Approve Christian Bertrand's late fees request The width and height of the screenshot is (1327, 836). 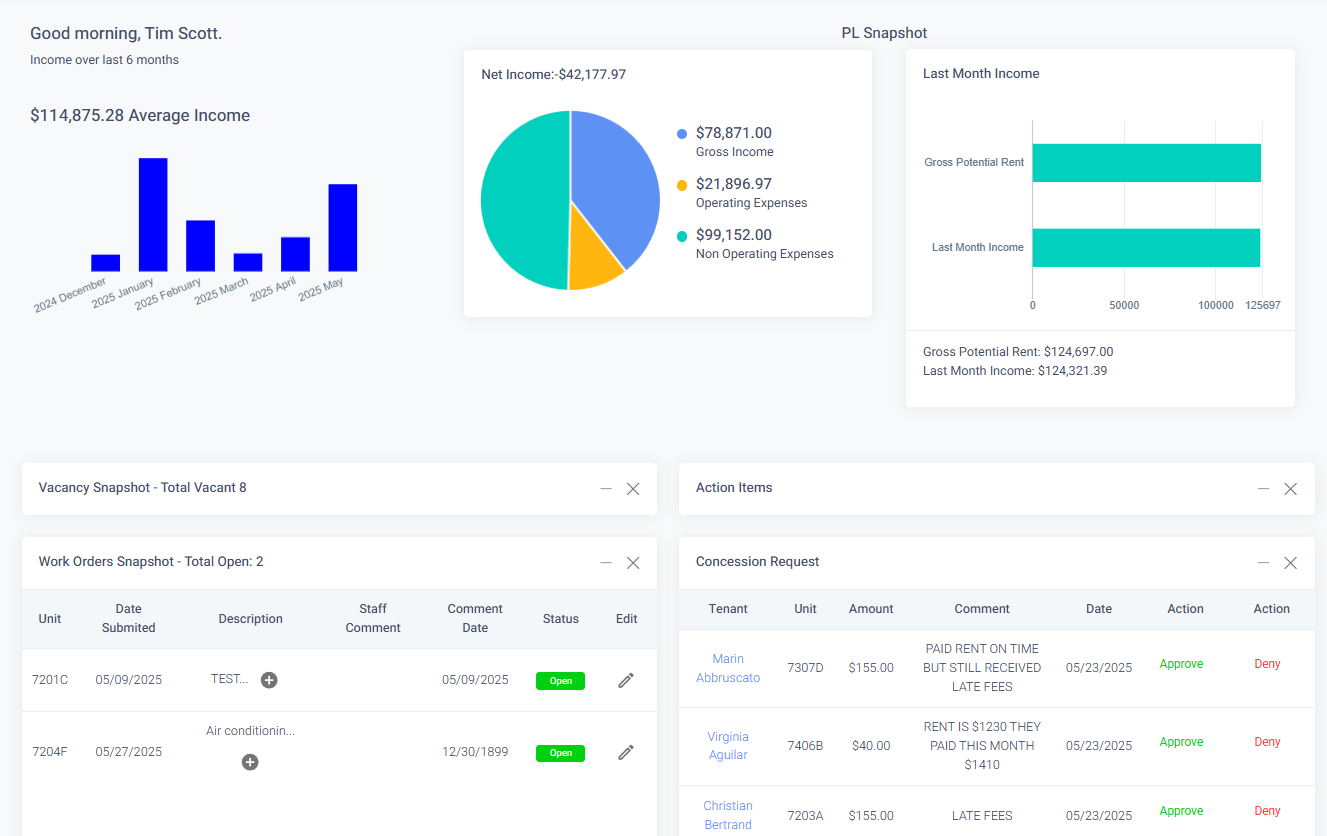[1181, 810]
